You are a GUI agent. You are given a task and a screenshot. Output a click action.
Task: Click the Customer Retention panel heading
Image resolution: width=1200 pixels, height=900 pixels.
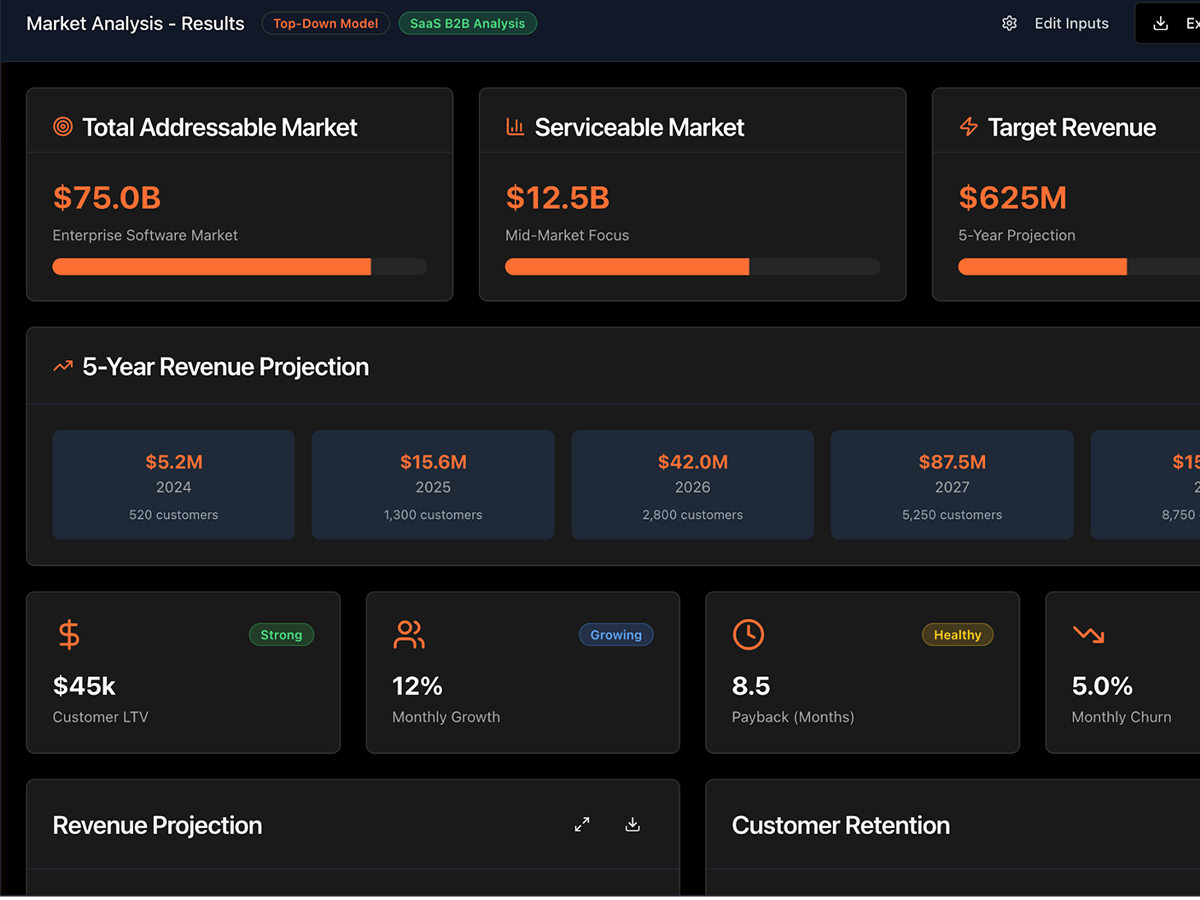(841, 825)
